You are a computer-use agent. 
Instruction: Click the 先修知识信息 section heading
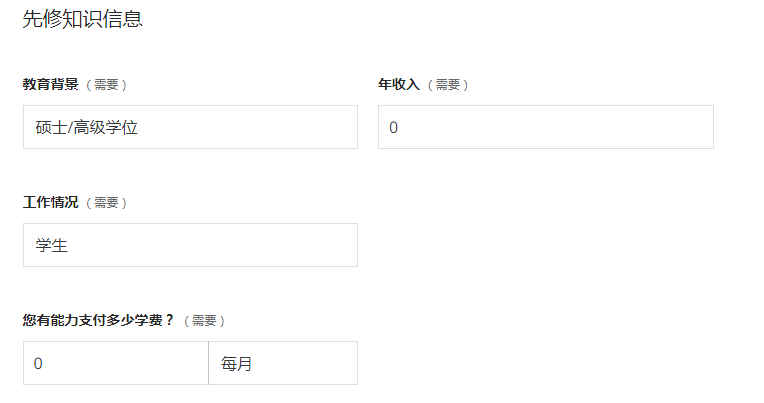pyautogui.click(x=82, y=19)
